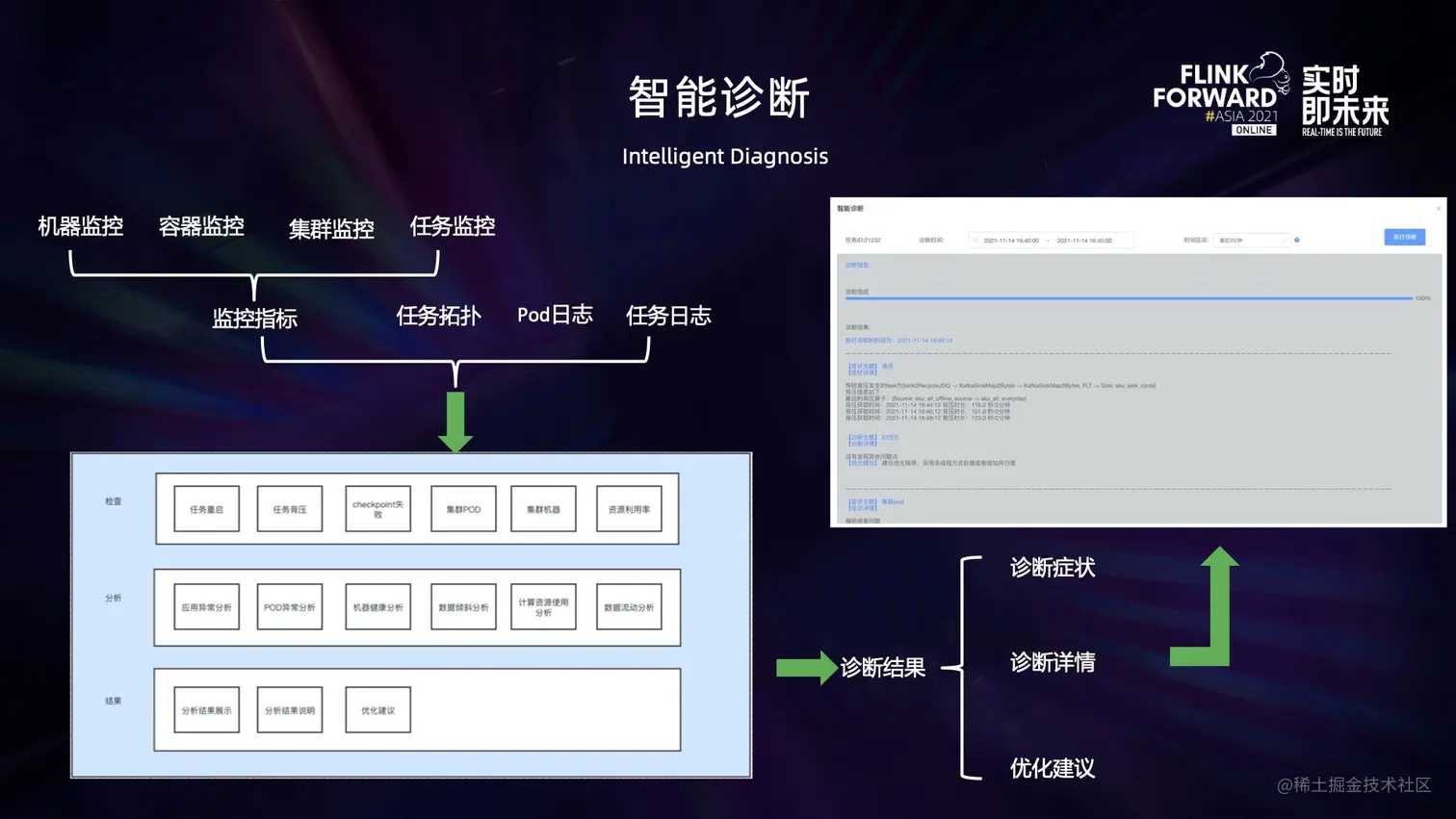Click the 诊断结果: heading in dialog
The height and width of the screenshot is (819, 1456).
858,327
